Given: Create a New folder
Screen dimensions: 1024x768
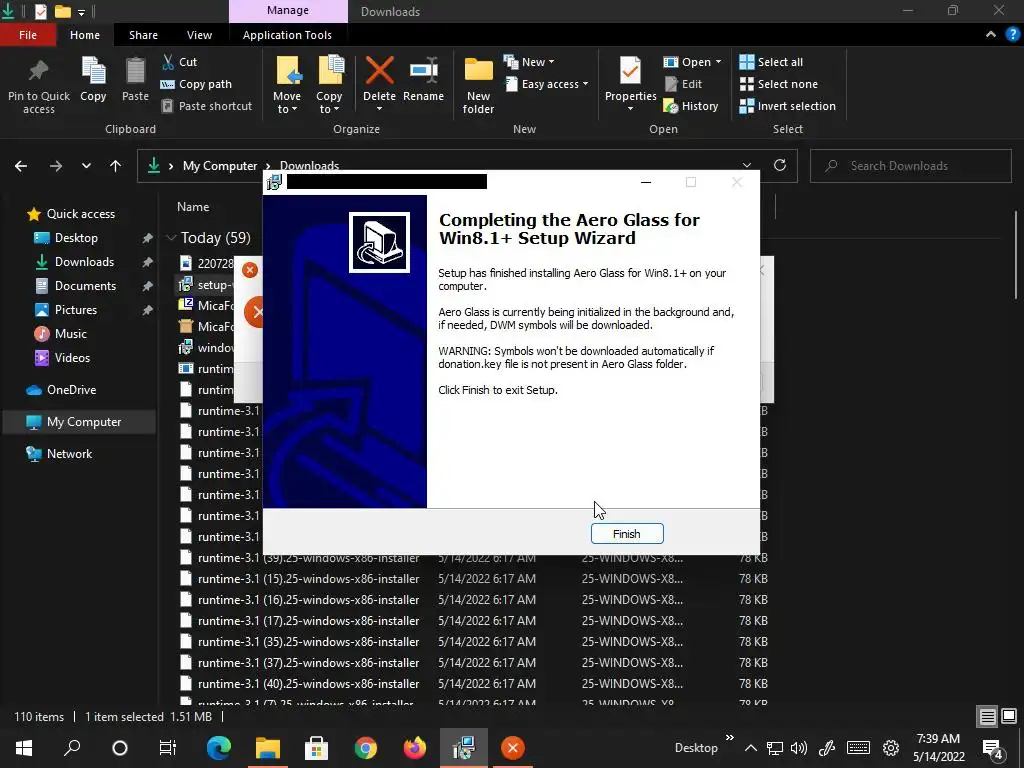Looking at the screenshot, I should point(478,86).
